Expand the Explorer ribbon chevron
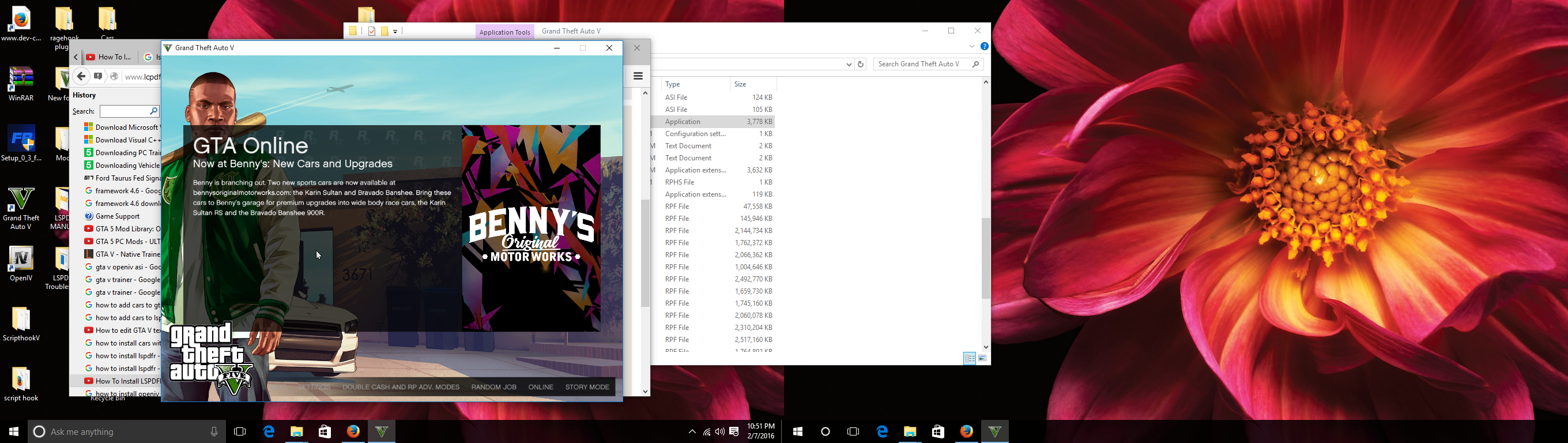 [x=972, y=46]
